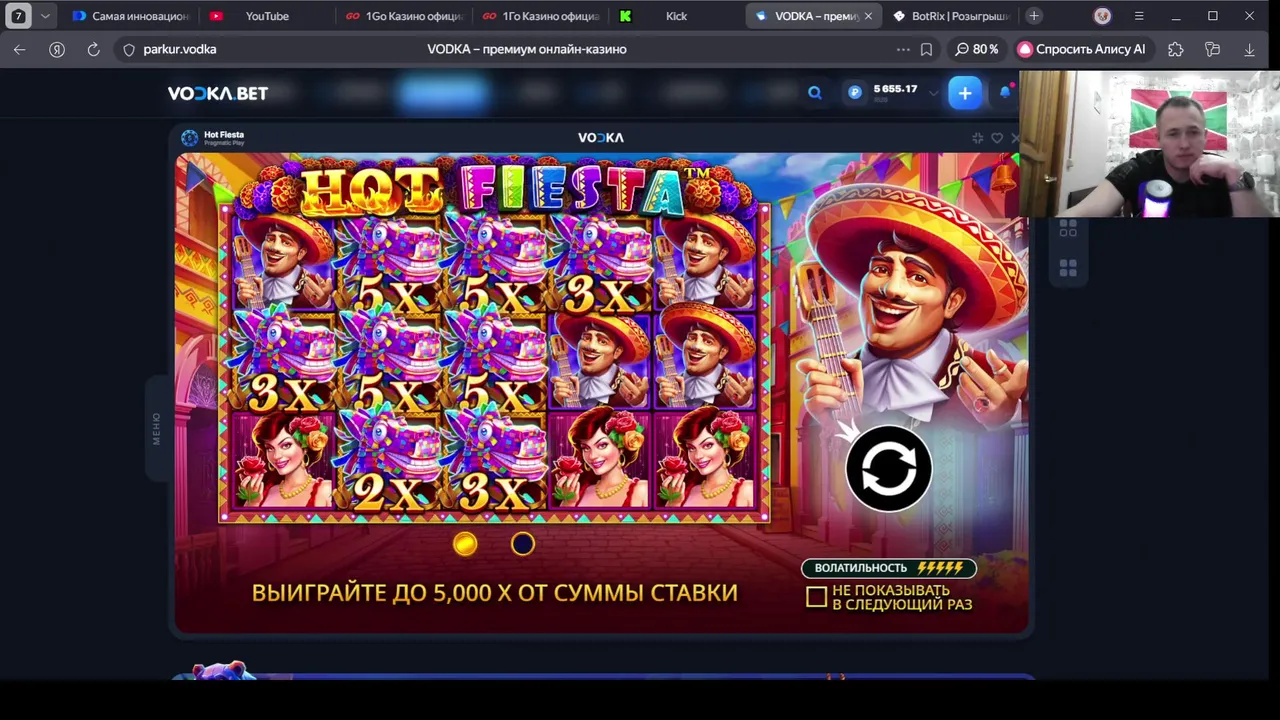
Task: Switch to the "1Го Казино официа" tab
Action: click(540, 16)
